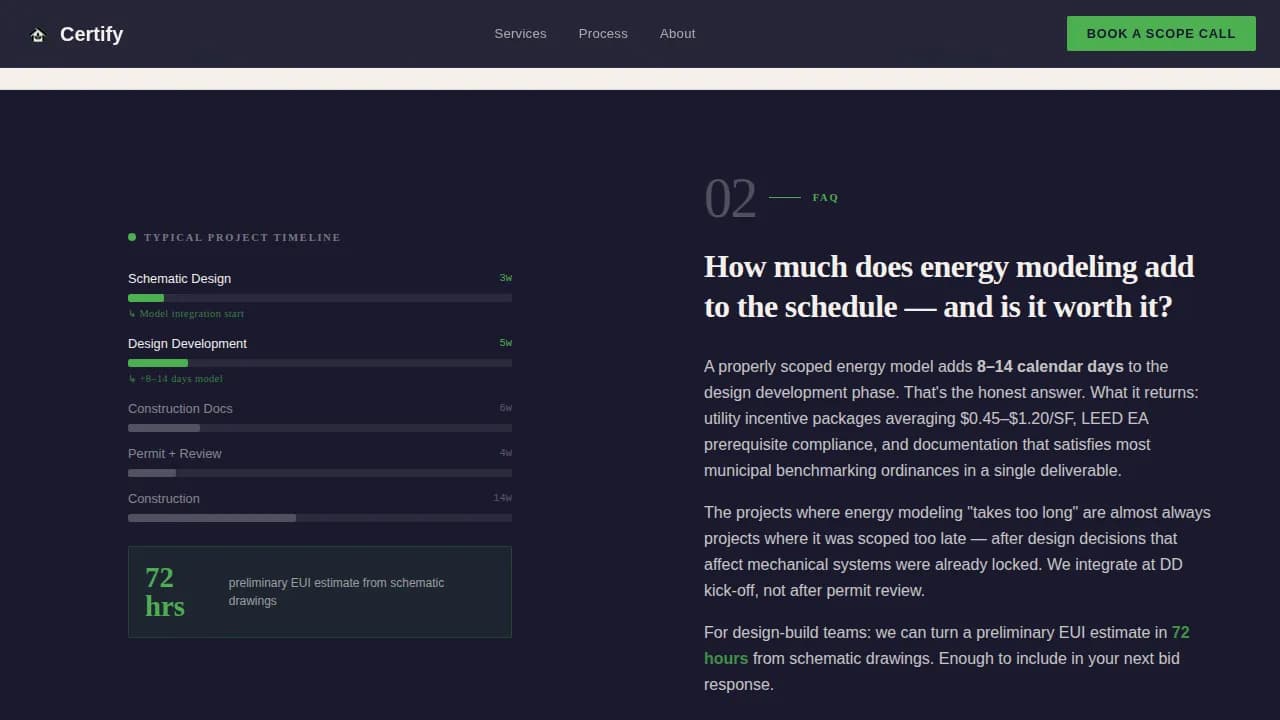Click the Construction Docs progress bar
The width and height of the screenshot is (1280, 720).
point(320,428)
